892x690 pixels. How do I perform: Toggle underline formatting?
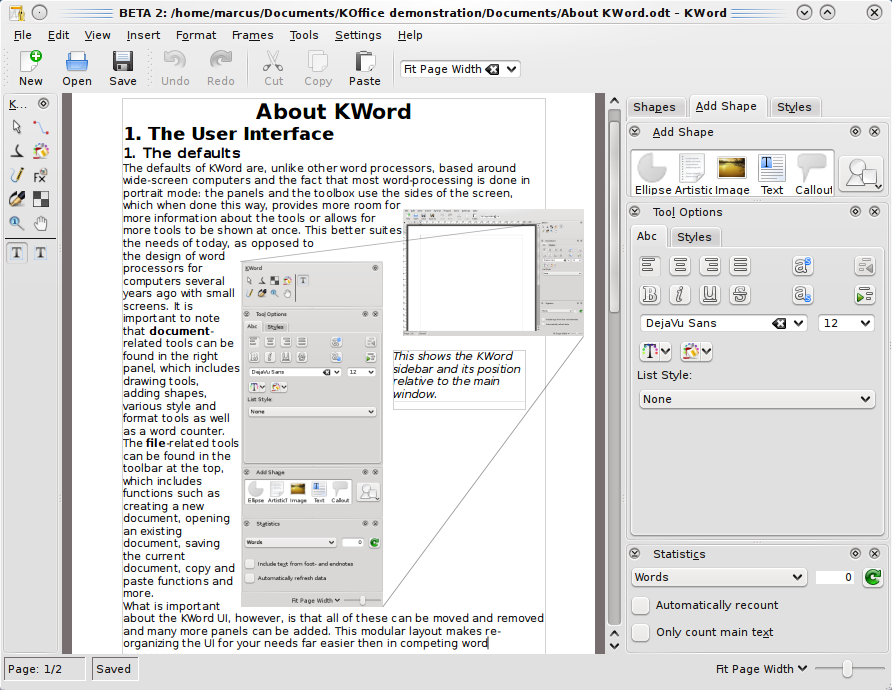click(x=709, y=294)
